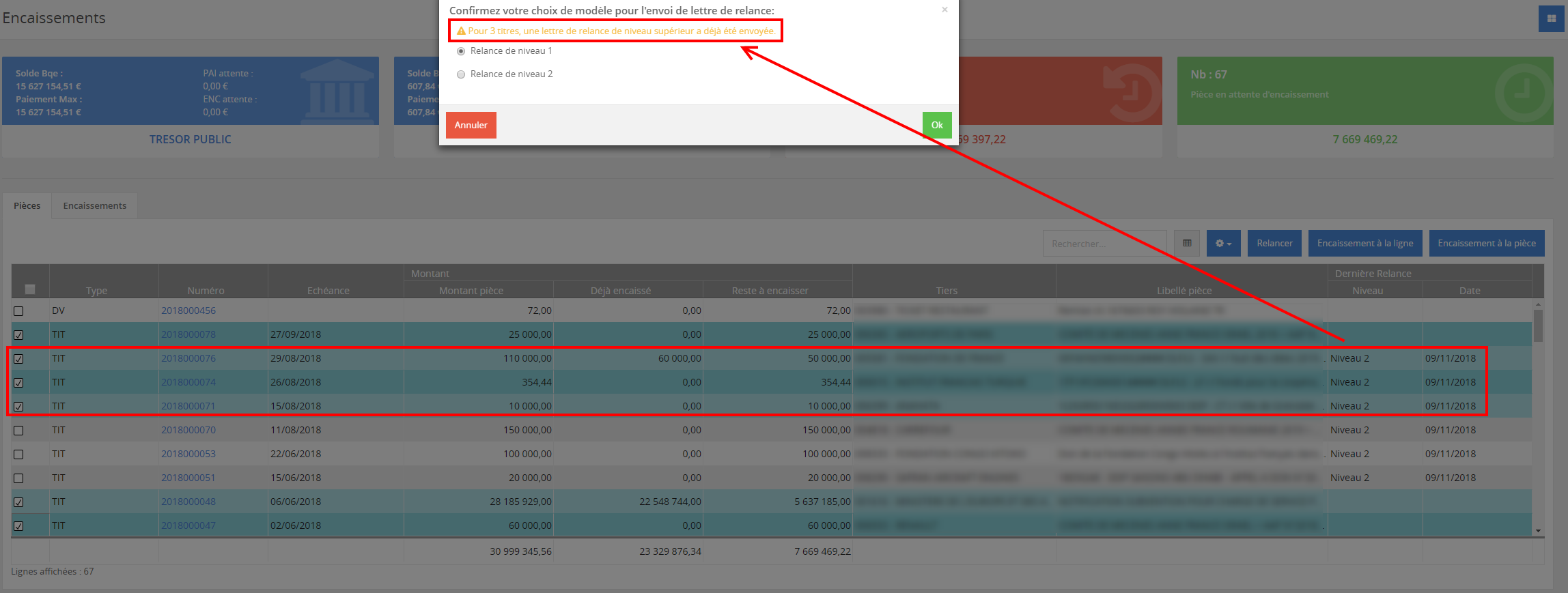Click the table columns icon beside search
Image resolution: width=1568 pixels, height=593 pixels.
click(1187, 244)
